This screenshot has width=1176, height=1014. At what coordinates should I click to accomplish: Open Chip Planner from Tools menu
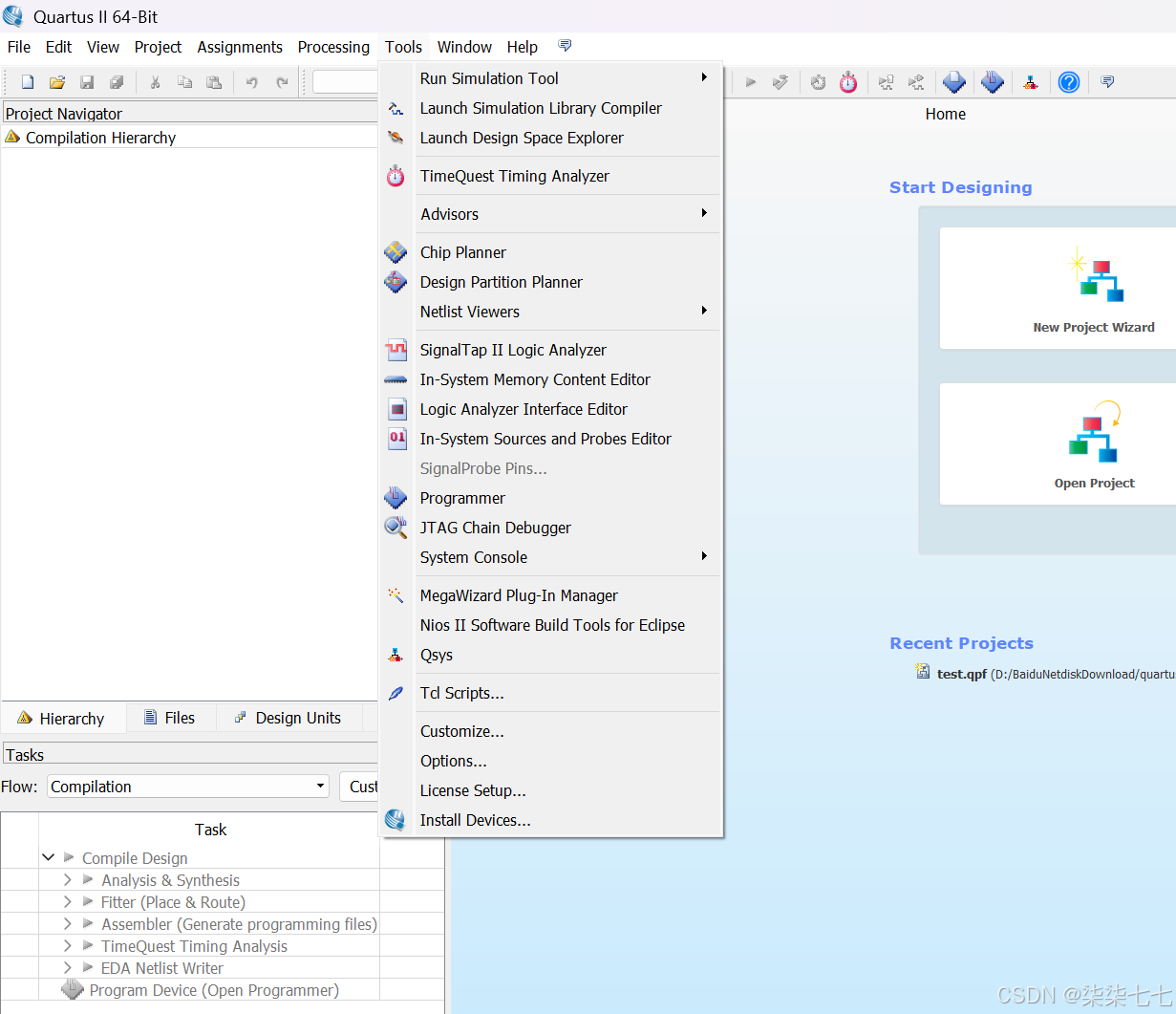coord(551,252)
